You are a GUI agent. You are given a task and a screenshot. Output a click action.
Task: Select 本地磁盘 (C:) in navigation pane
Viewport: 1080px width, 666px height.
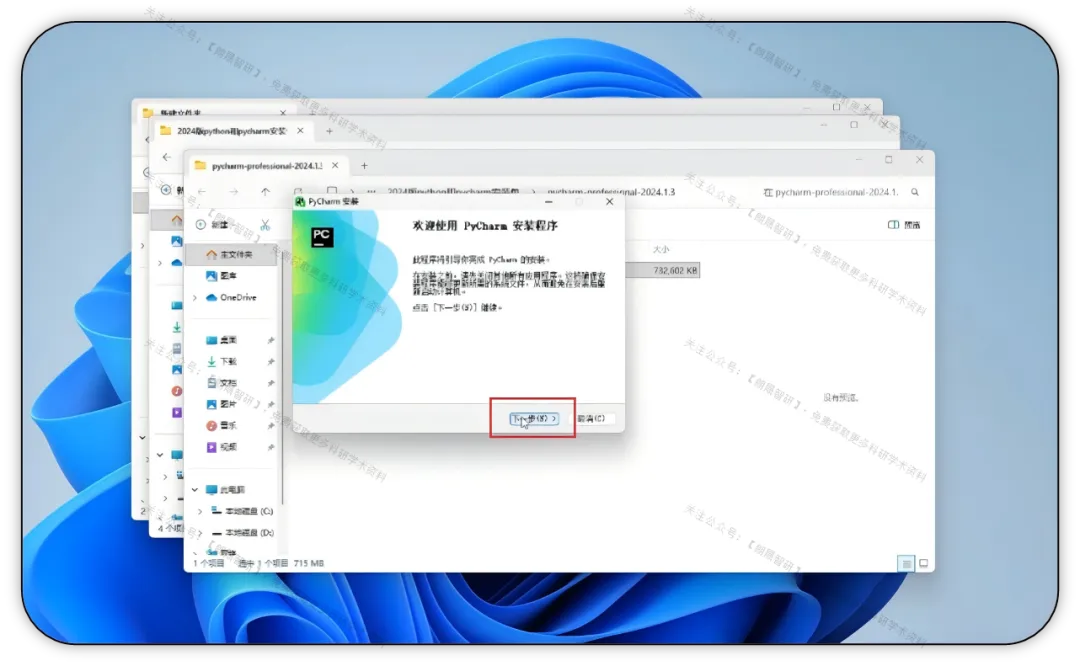[242, 511]
